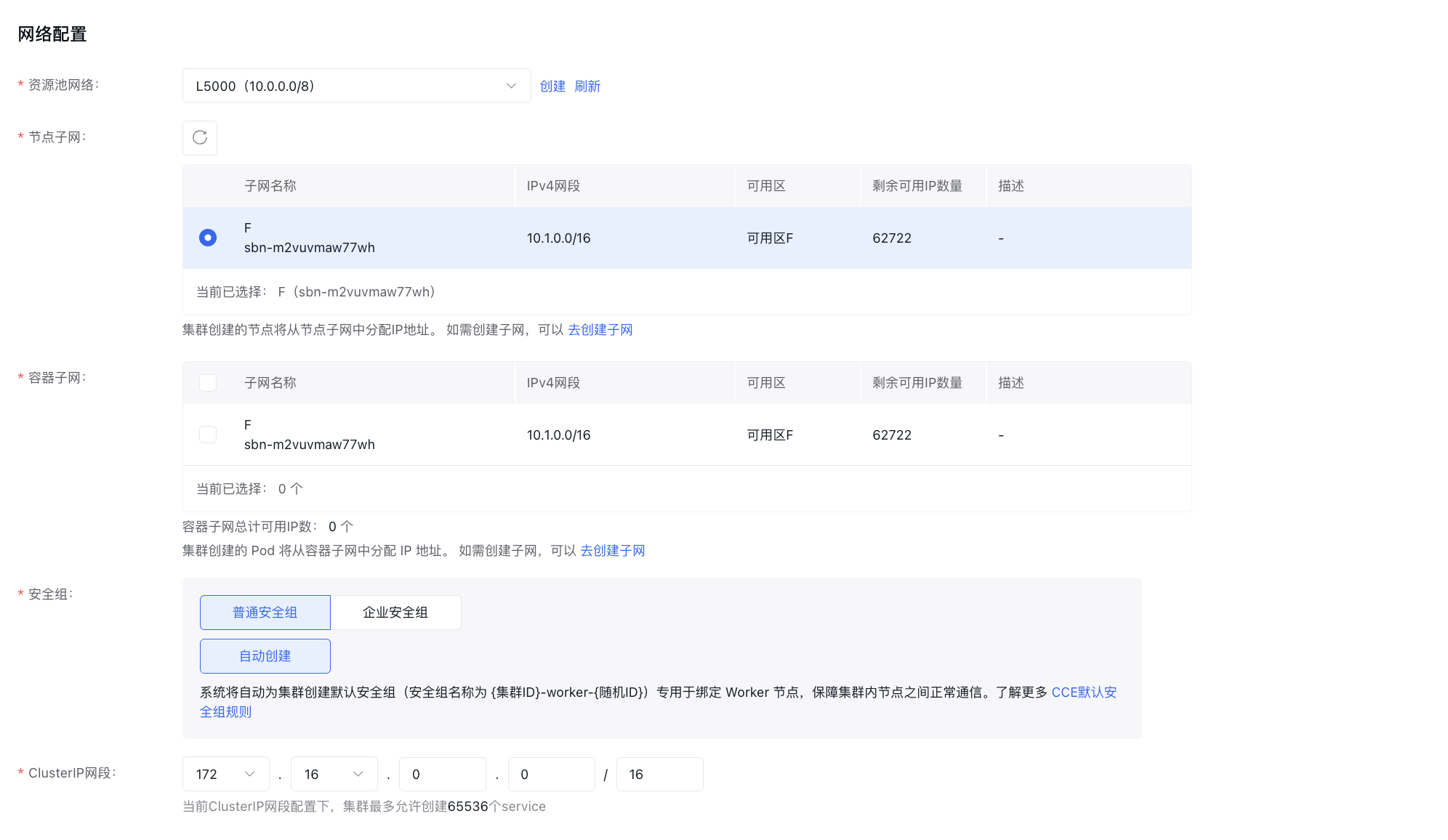Viewport: 1448px width, 840px height.
Task: Check the container subnet sbn-m2vuvmaw77wh row checkbox
Action: [x=208, y=435]
